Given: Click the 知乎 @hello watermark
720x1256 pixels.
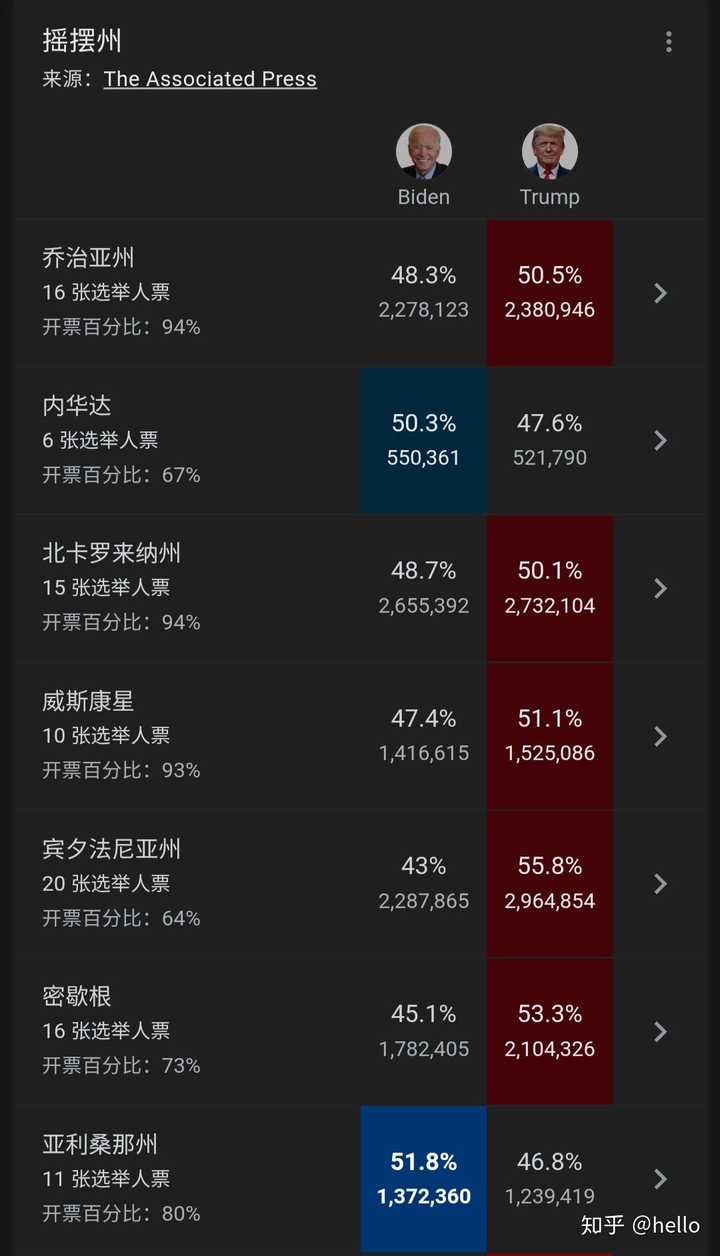Looking at the screenshot, I should pos(638,1224).
